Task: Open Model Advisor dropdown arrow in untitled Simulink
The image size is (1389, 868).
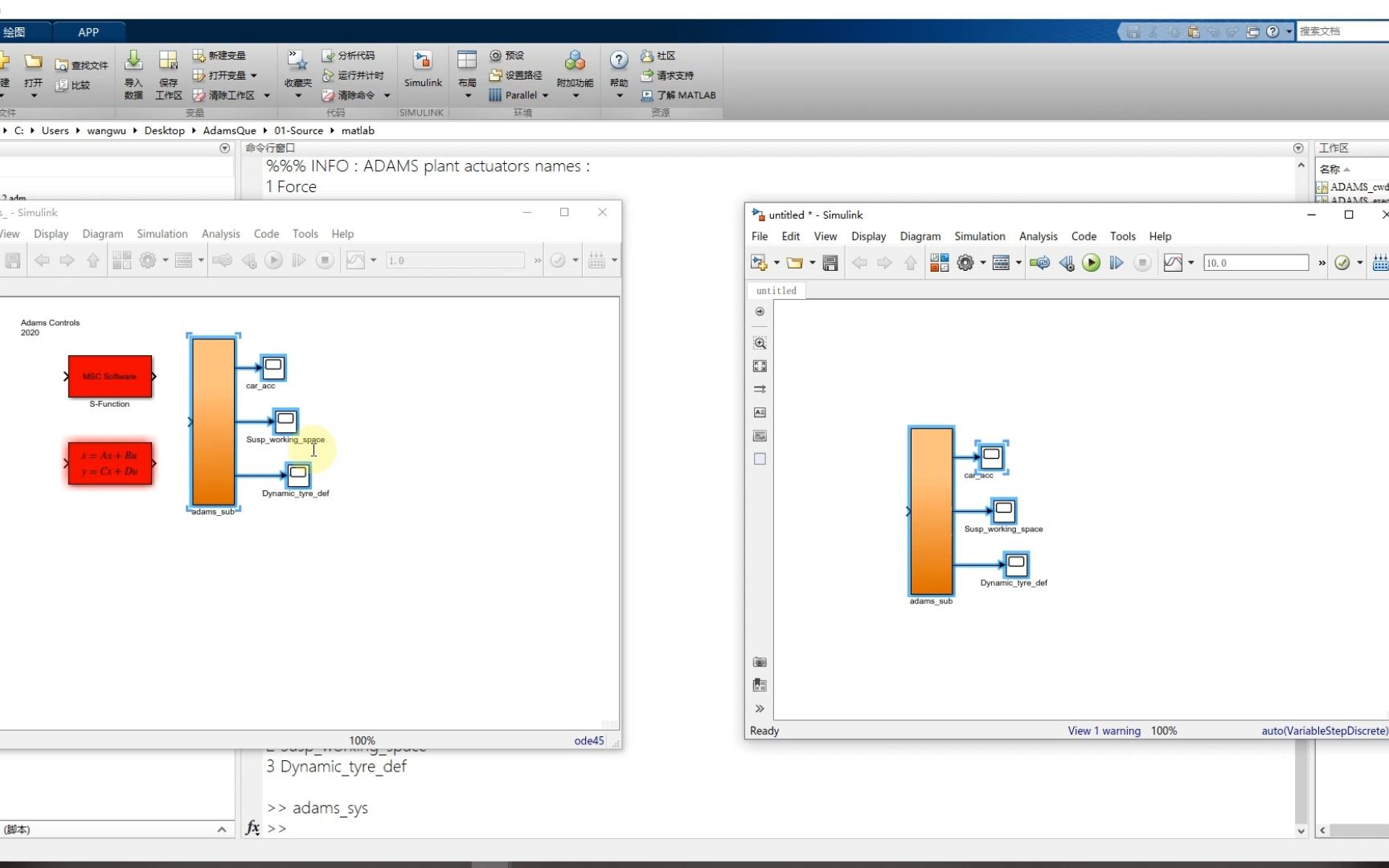Action: pyautogui.click(x=1359, y=263)
